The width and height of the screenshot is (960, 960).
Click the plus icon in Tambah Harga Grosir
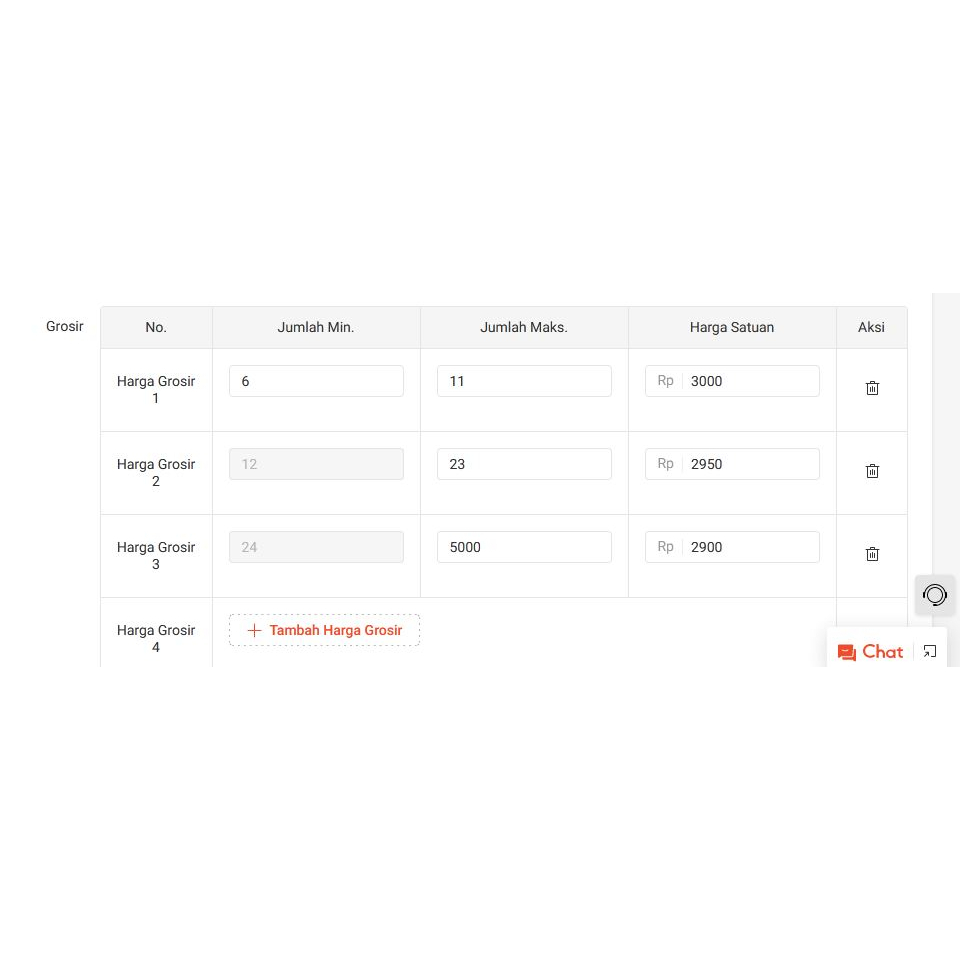click(x=254, y=630)
